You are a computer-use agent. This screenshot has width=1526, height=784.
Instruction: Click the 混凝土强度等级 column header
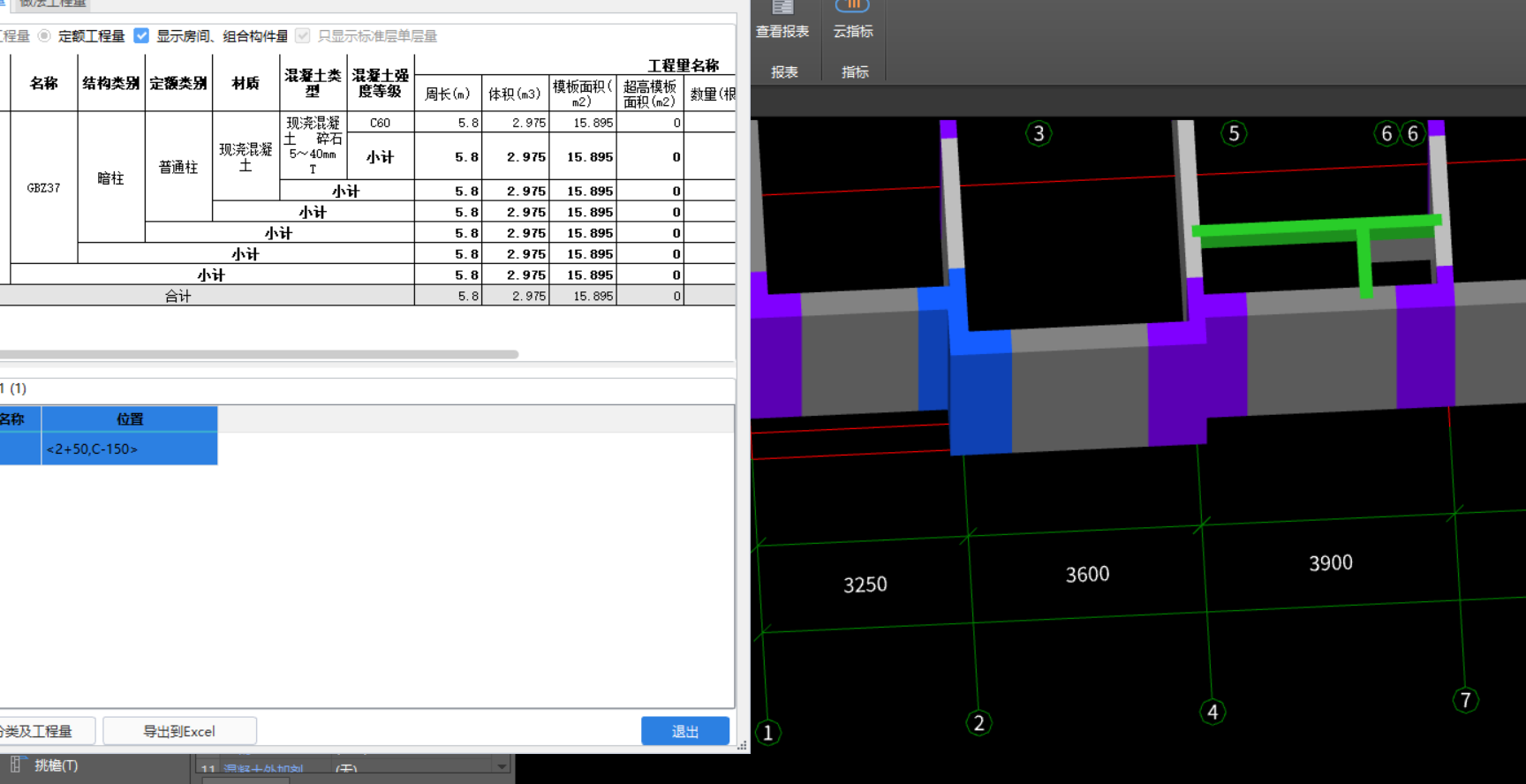pos(380,83)
